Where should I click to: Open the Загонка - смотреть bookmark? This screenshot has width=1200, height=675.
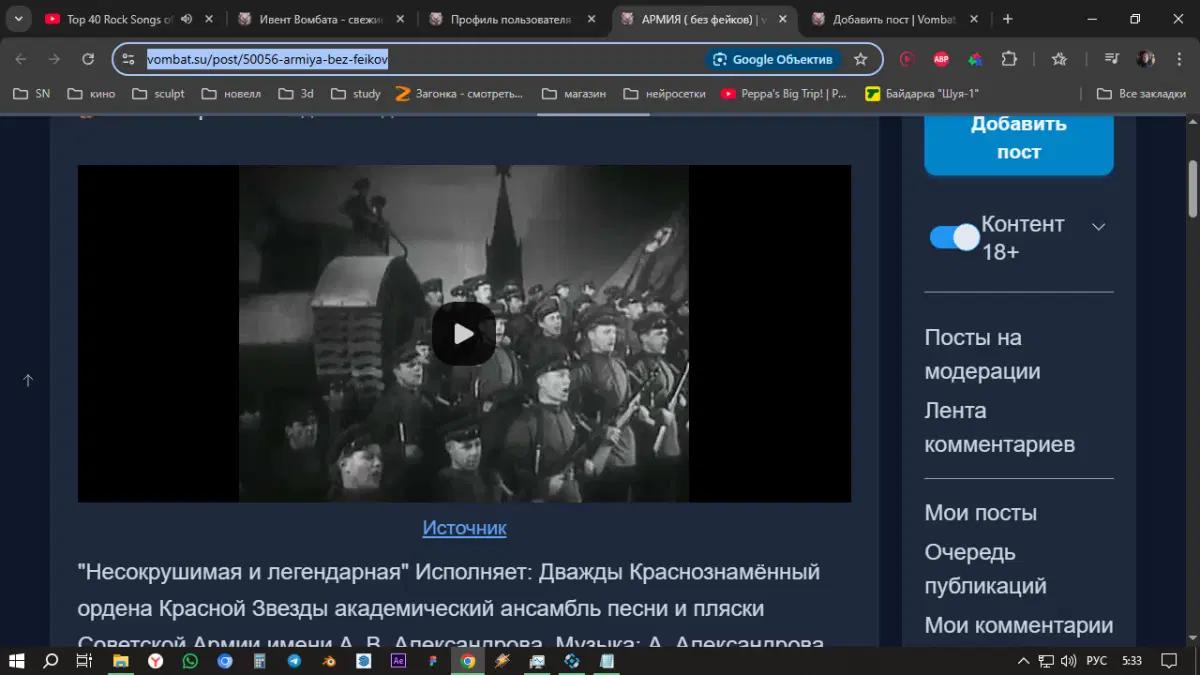click(460, 93)
